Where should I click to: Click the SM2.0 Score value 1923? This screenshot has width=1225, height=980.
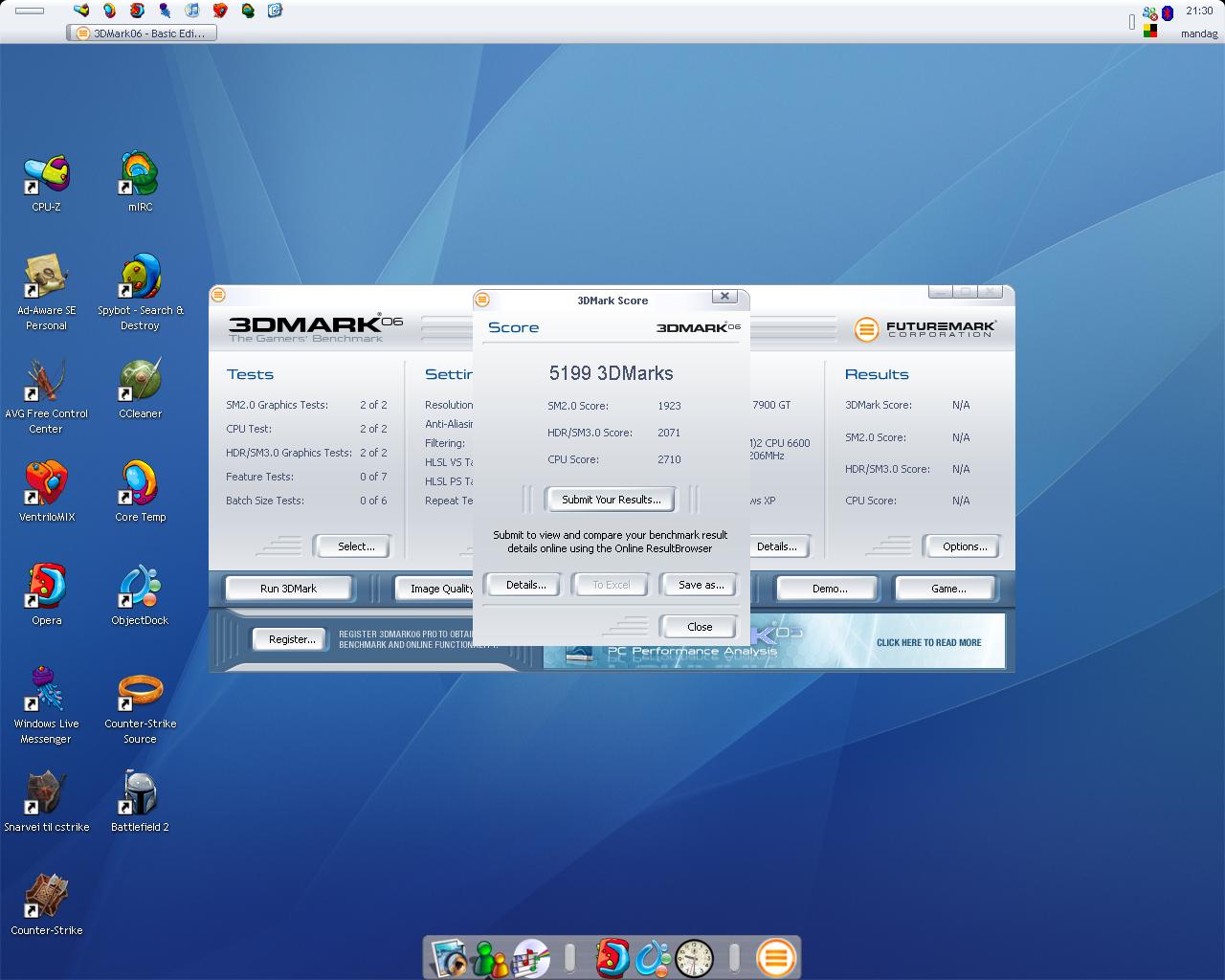(x=669, y=406)
